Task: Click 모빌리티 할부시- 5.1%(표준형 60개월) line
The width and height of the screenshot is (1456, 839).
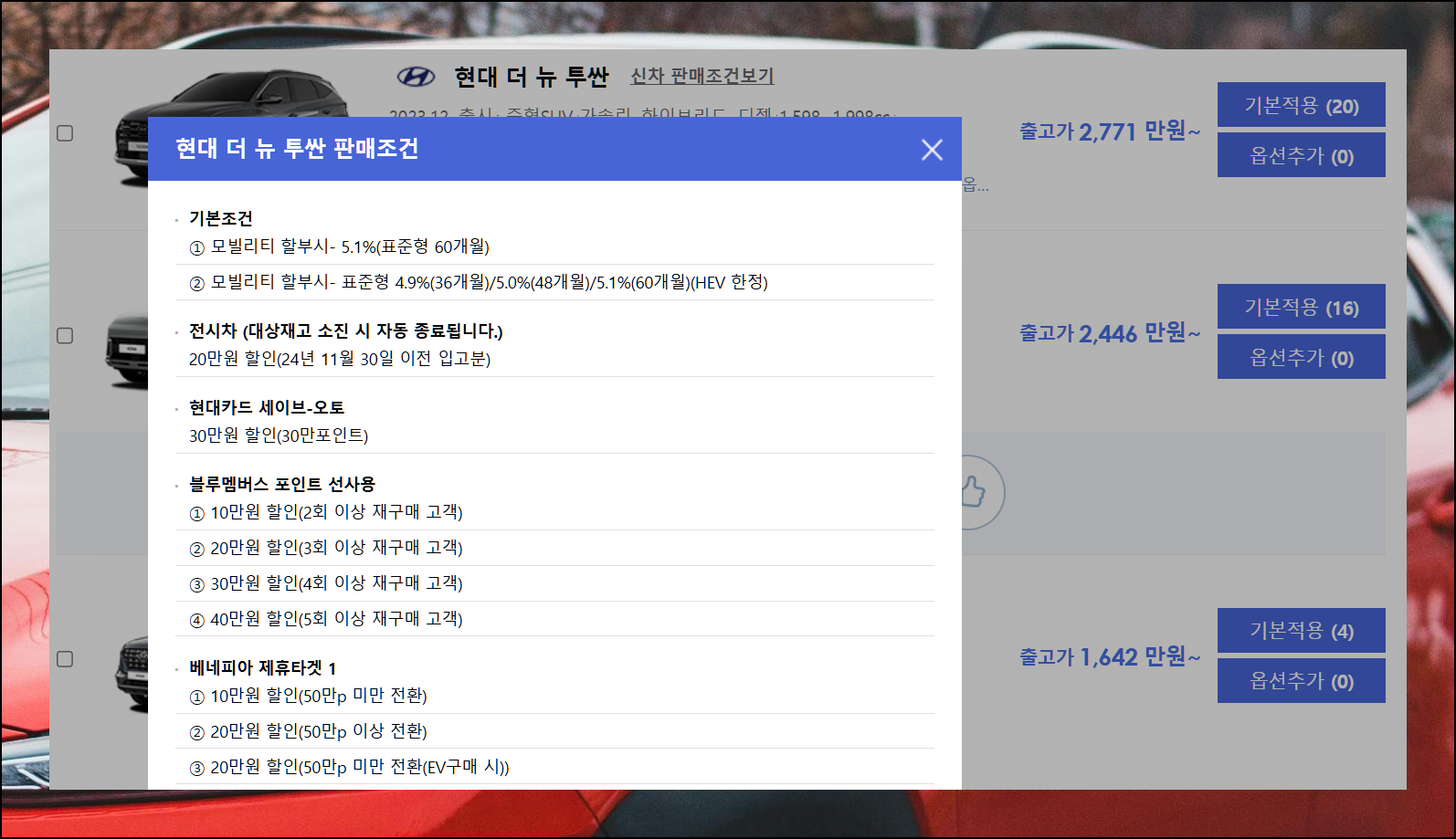Action: tap(339, 246)
